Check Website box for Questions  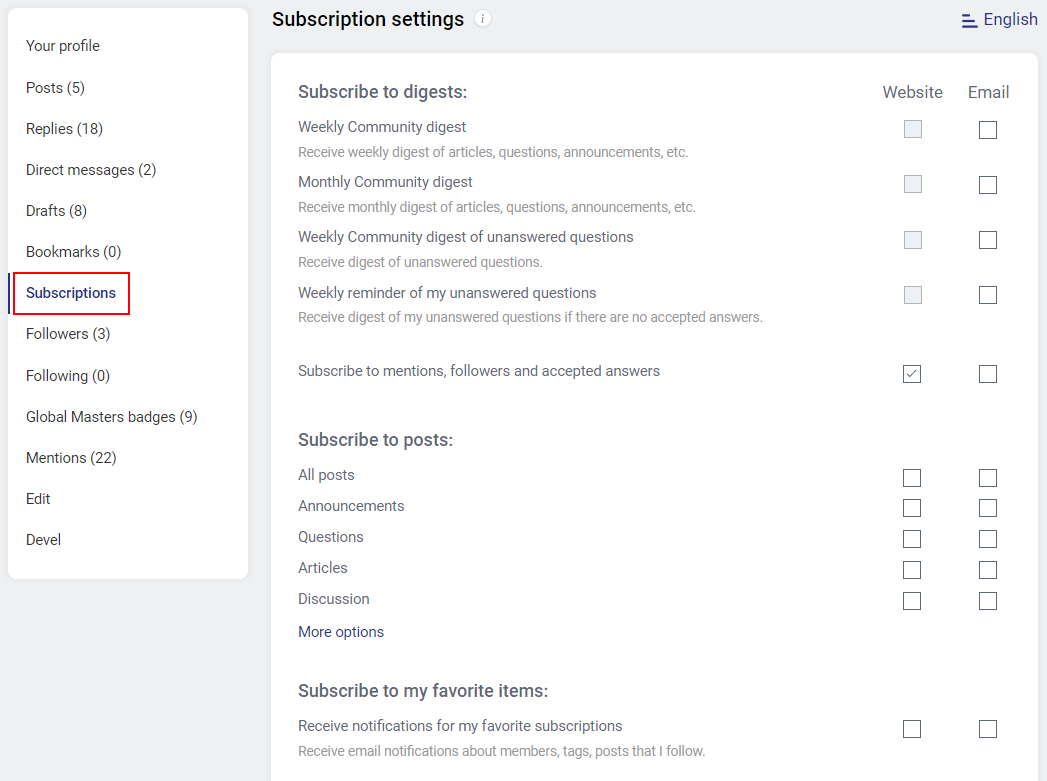pos(911,539)
